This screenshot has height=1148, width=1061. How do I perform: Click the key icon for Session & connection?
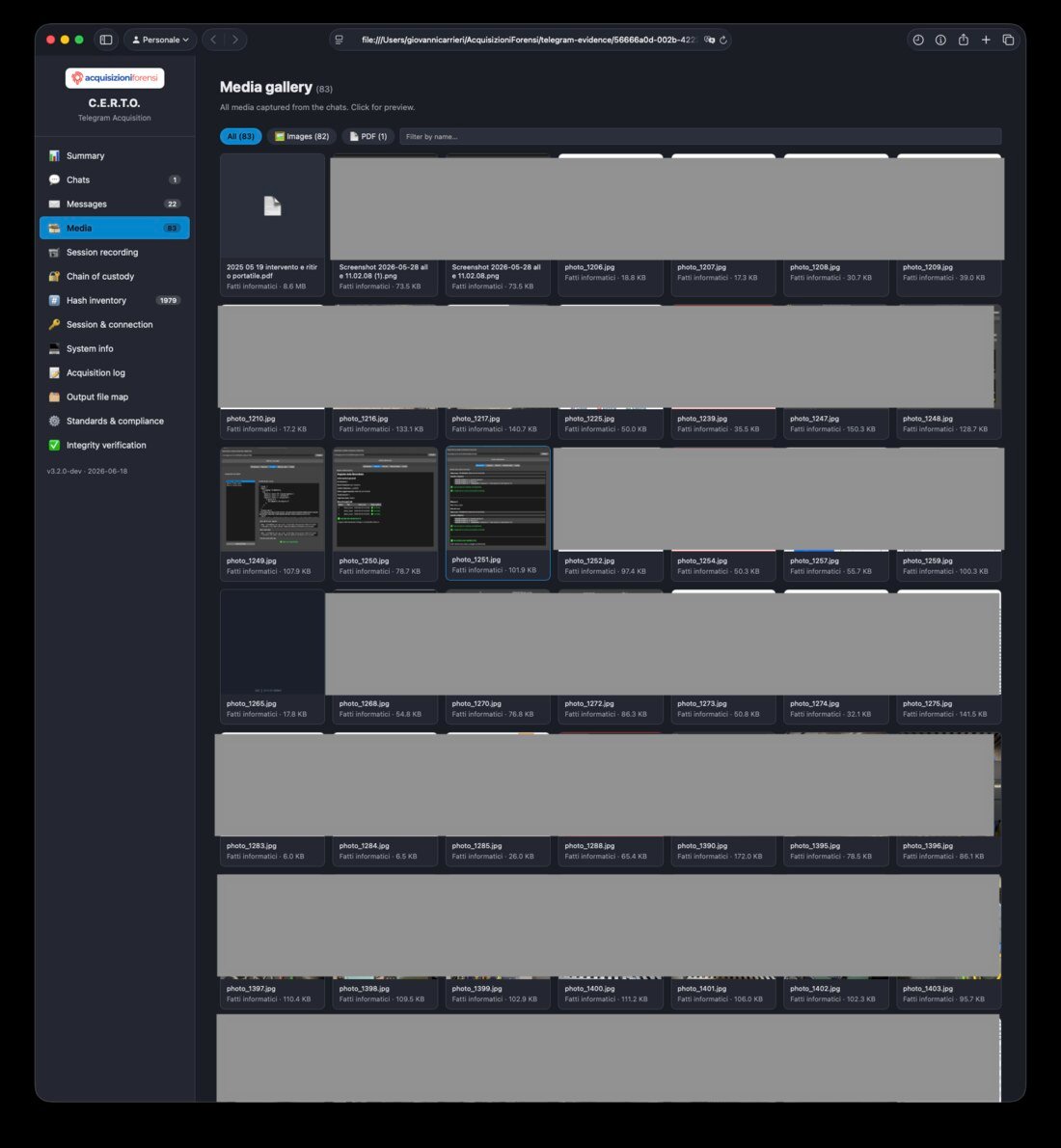(54, 324)
